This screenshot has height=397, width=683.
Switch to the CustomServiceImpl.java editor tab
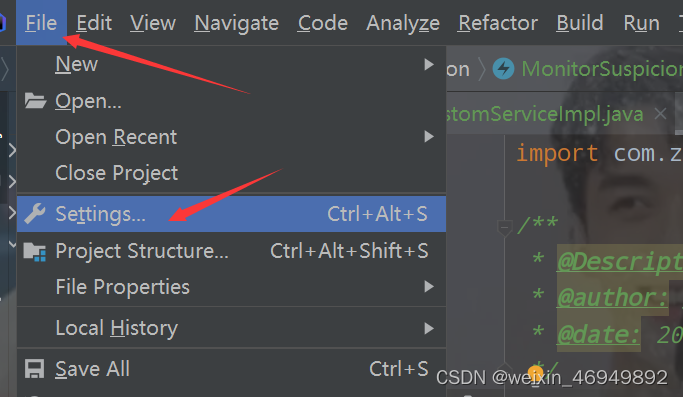click(544, 114)
